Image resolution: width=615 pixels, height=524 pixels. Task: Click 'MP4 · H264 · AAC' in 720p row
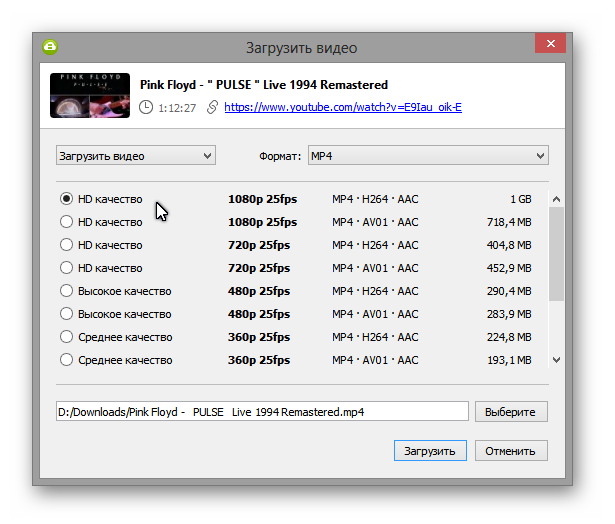[375, 245]
